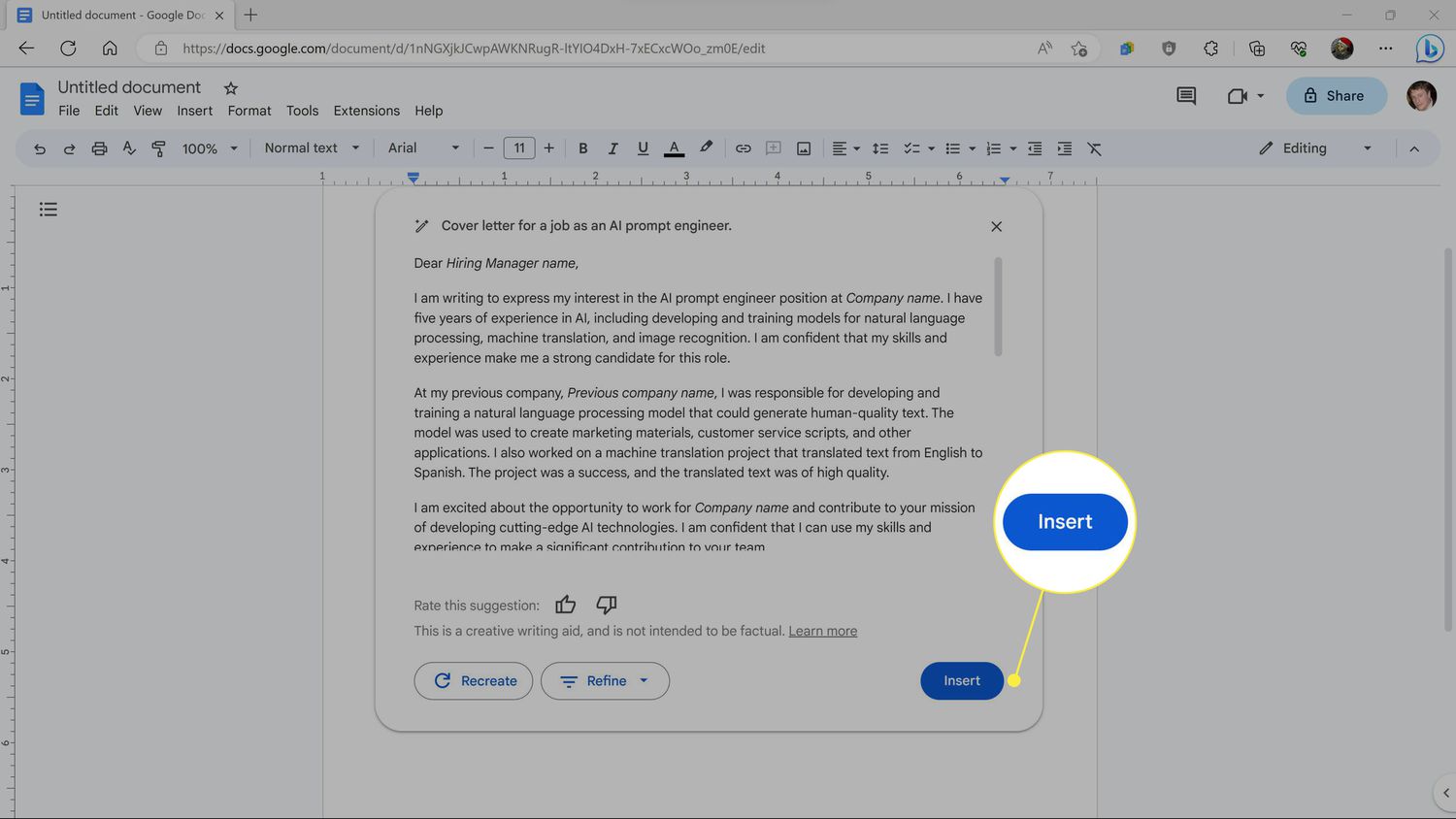The height and width of the screenshot is (819, 1456).
Task: Open the document outline icon
Action: [49, 210]
